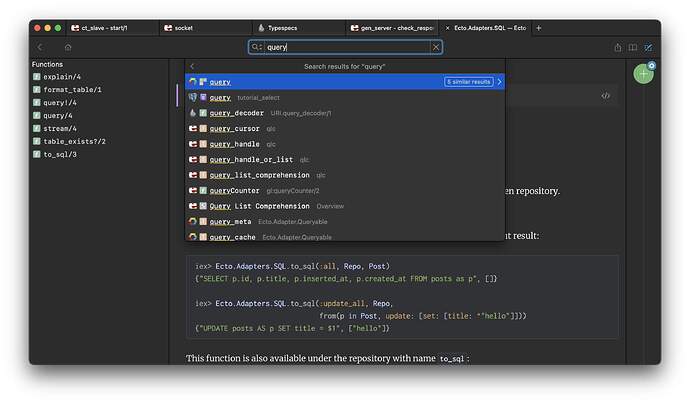Click the share icon in the toolbar
This screenshot has height=403, width=690.
tap(618, 47)
